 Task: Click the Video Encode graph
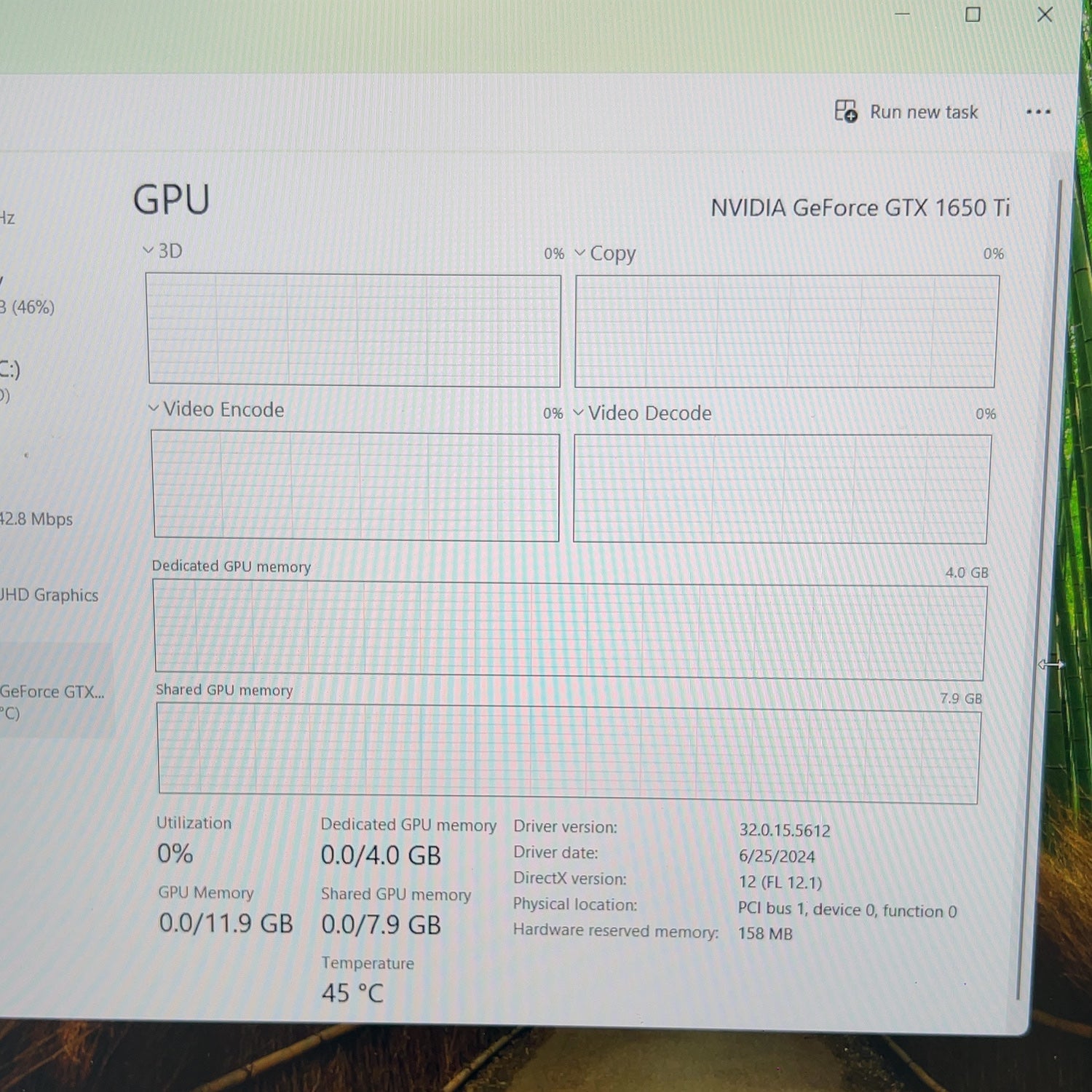(356, 486)
